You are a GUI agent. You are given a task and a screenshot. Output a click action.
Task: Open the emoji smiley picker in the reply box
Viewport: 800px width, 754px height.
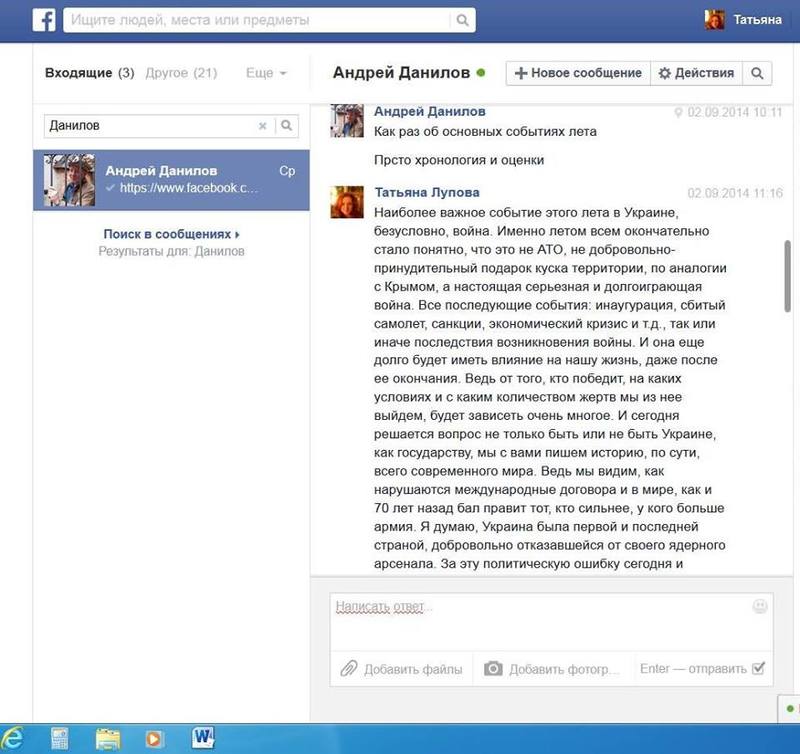point(760,606)
